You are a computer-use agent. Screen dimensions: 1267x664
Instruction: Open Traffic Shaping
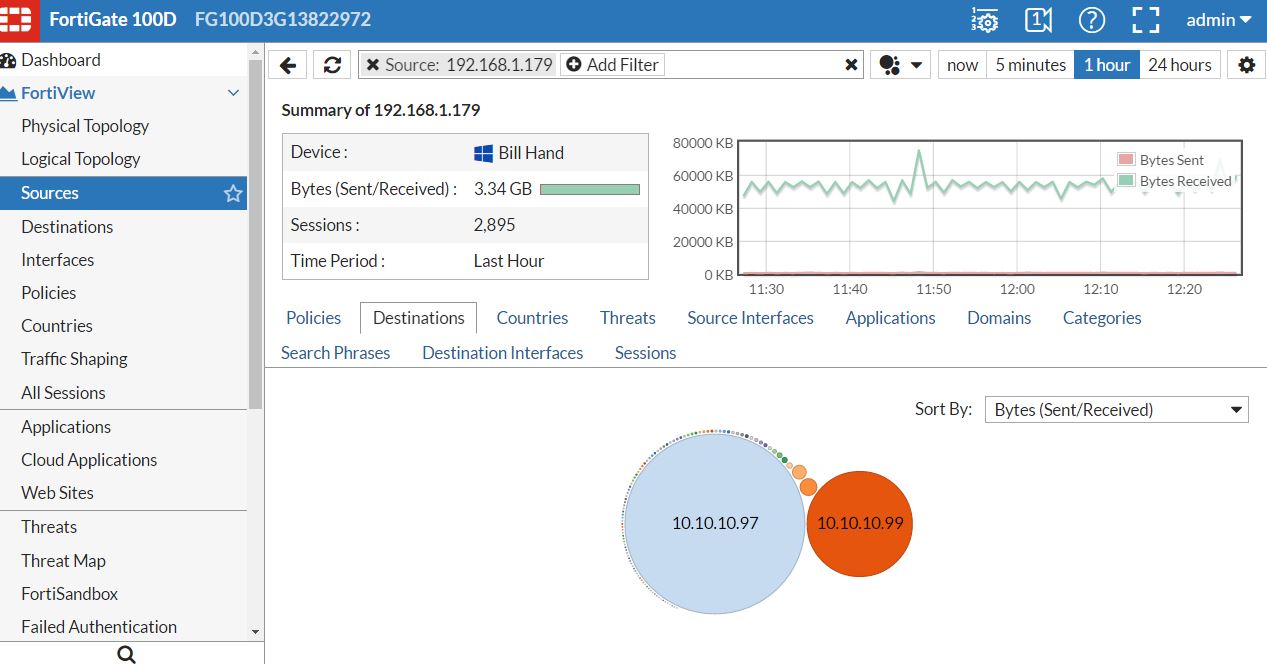[x=75, y=359]
